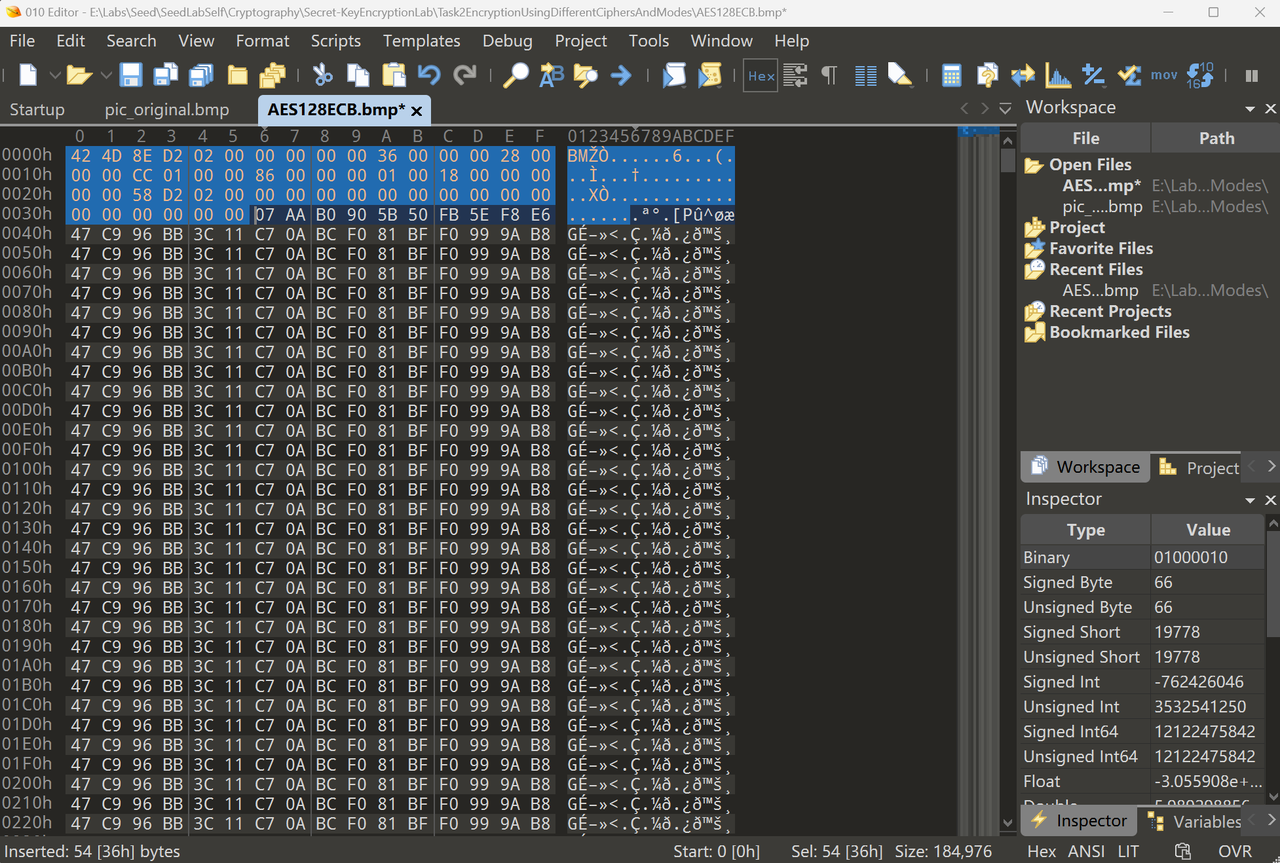Save the current file with the floppy icon
The image size is (1280, 863).
[x=130, y=75]
